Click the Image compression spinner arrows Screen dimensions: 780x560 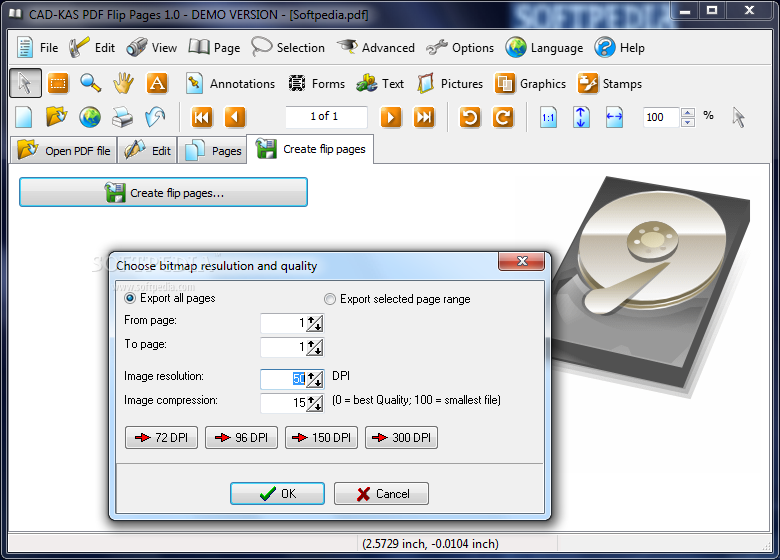(314, 403)
